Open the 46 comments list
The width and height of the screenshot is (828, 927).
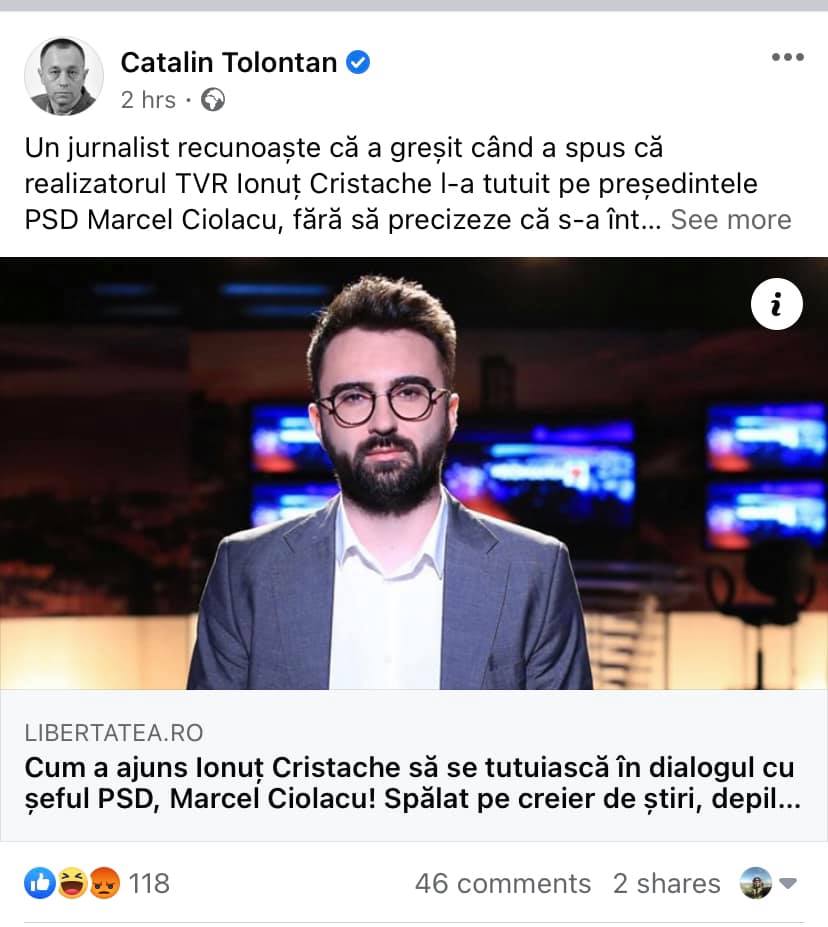(503, 883)
